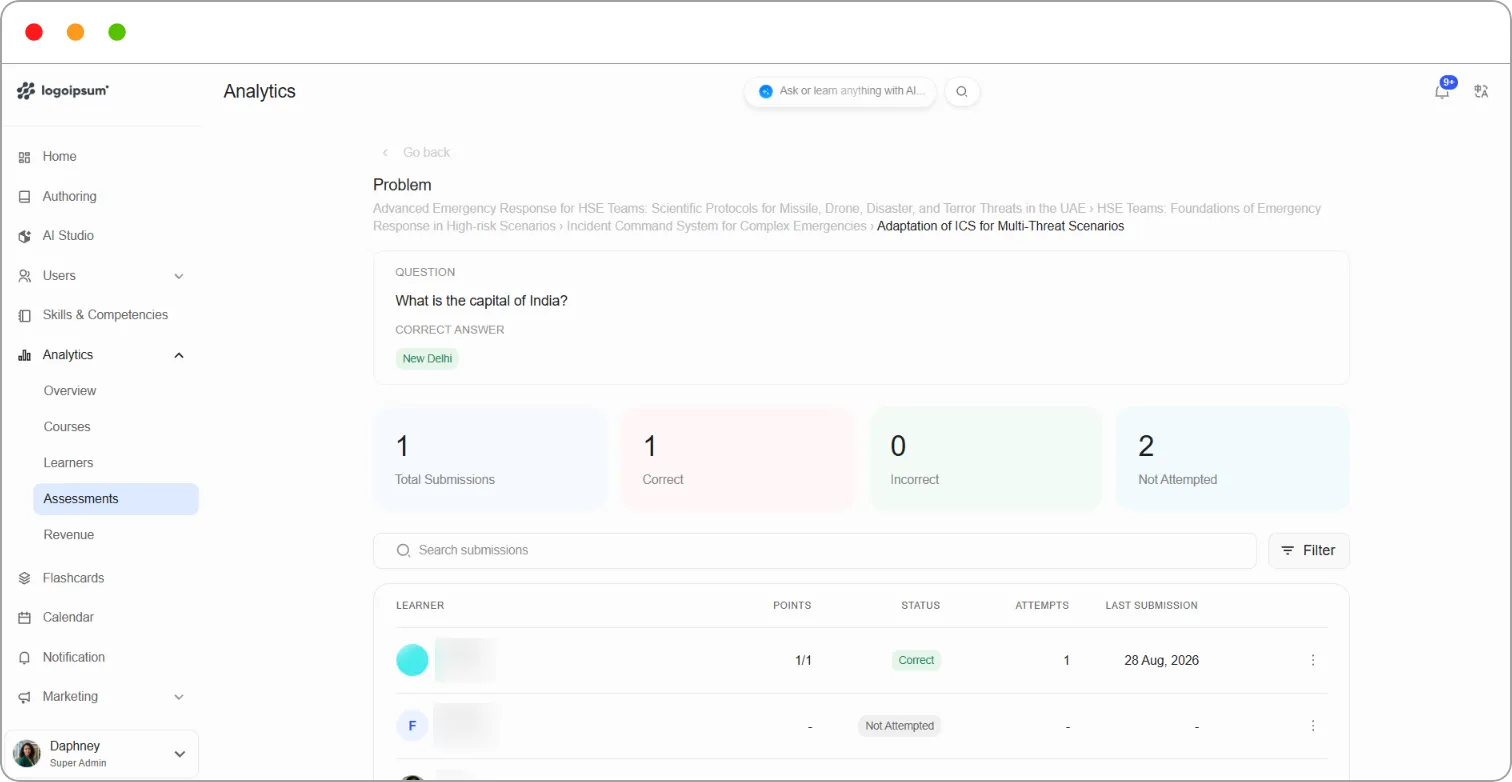The image size is (1512, 782).
Task: Open row menu for 28 Aug, 2026 submission
Action: pyautogui.click(x=1313, y=660)
